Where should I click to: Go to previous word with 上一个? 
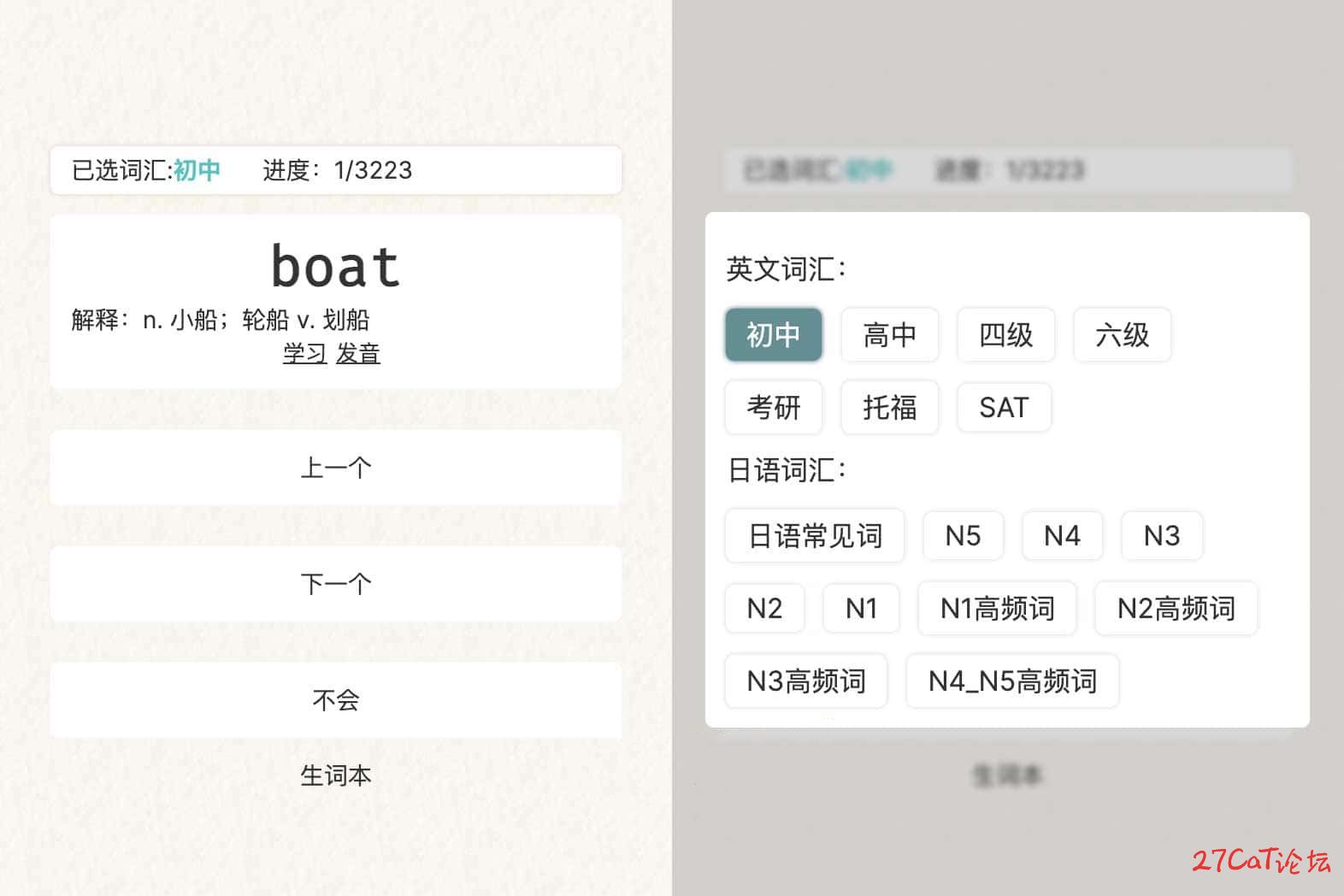pos(336,468)
